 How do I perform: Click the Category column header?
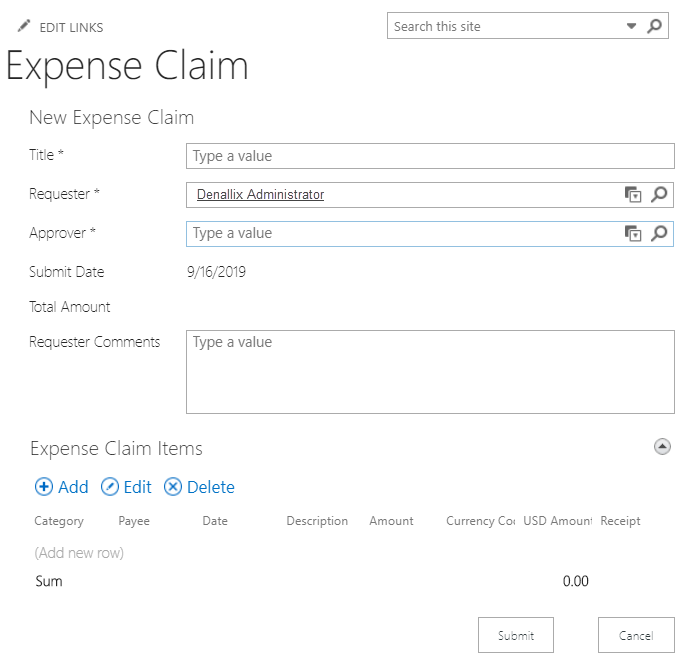[x=59, y=521]
